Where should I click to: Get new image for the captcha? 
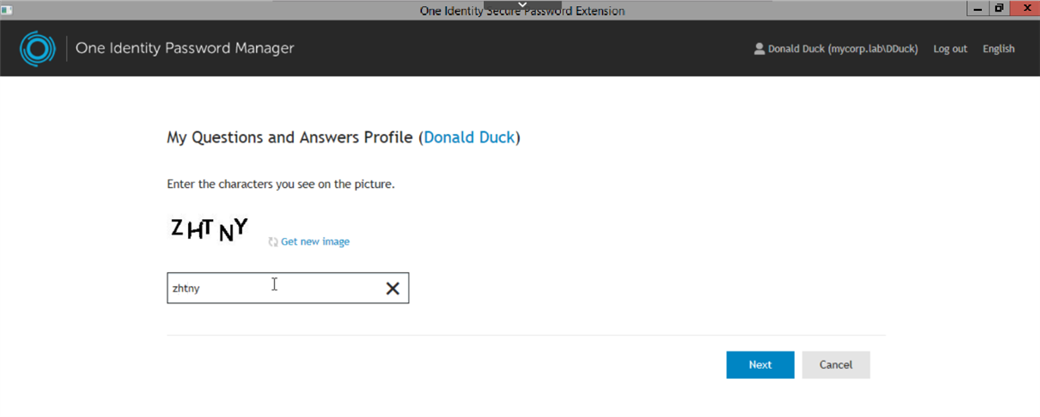[315, 241]
